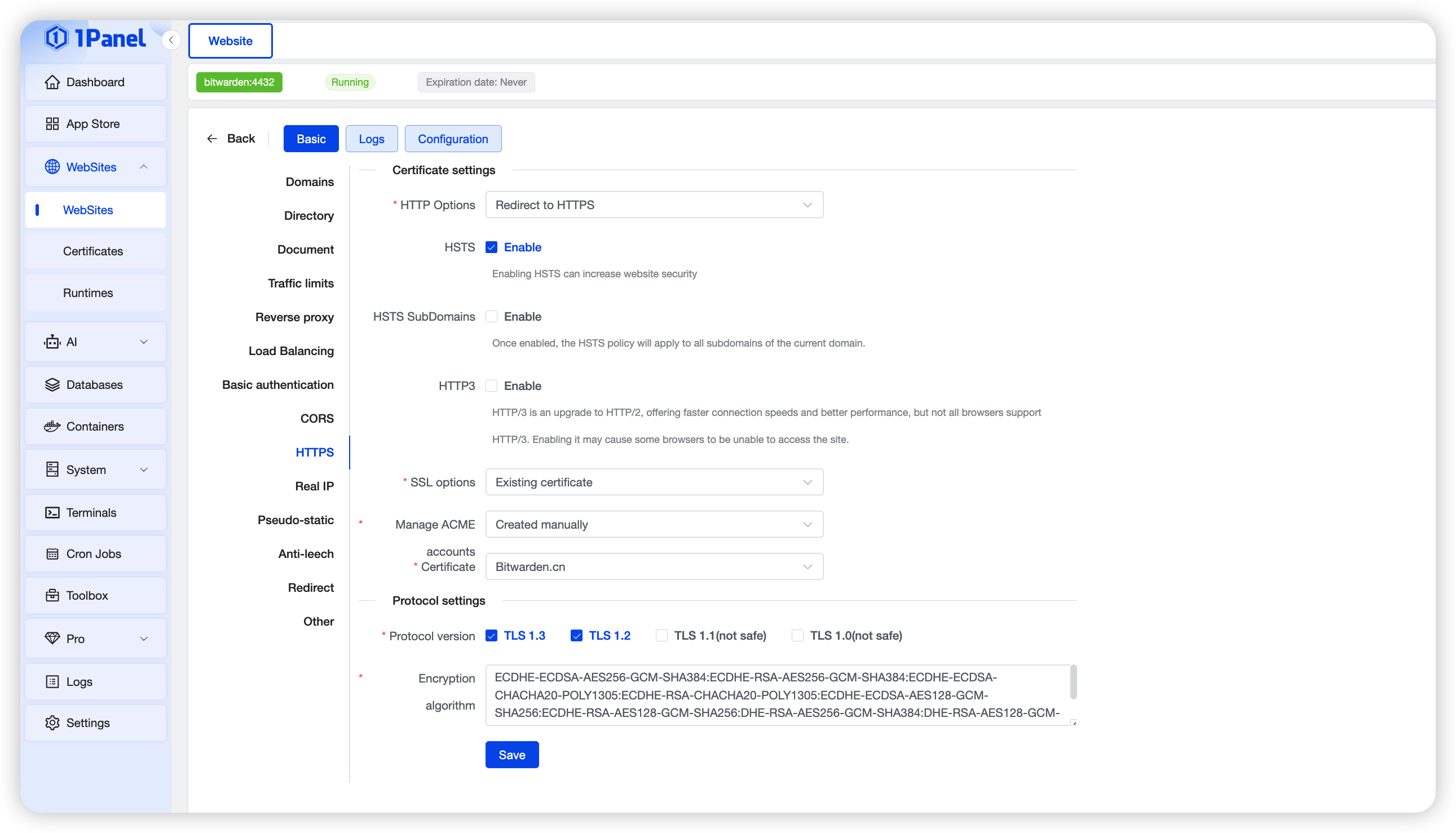Click the Toolbox briefcase icon
Viewport: 1456px width, 833px height.
(52, 596)
